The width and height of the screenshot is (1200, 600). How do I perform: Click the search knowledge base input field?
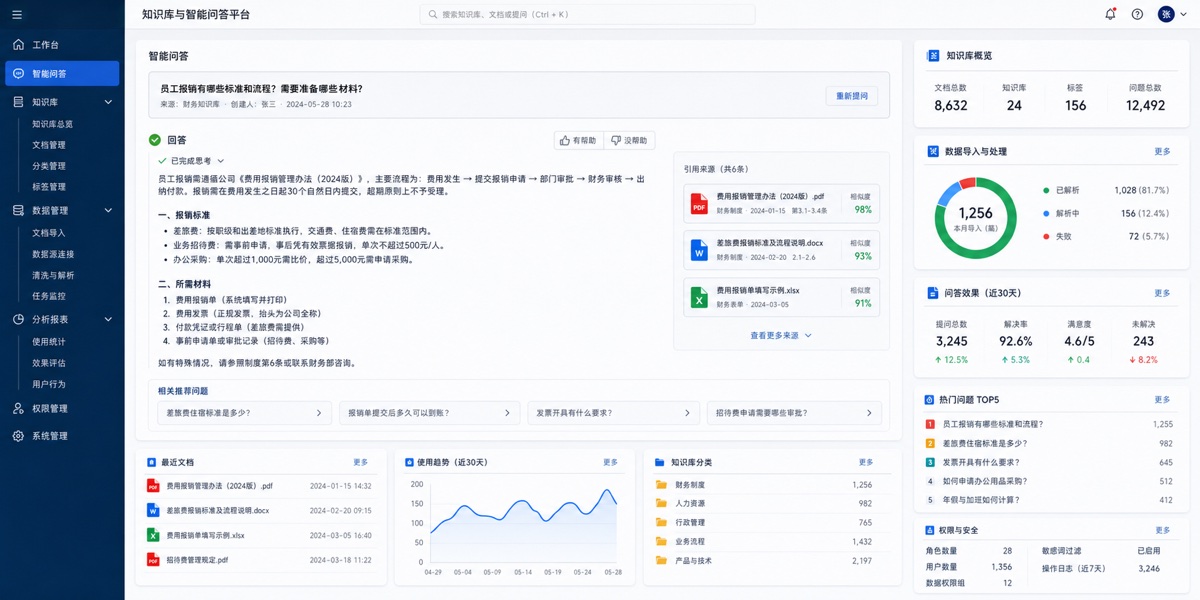[x=587, y=14]
